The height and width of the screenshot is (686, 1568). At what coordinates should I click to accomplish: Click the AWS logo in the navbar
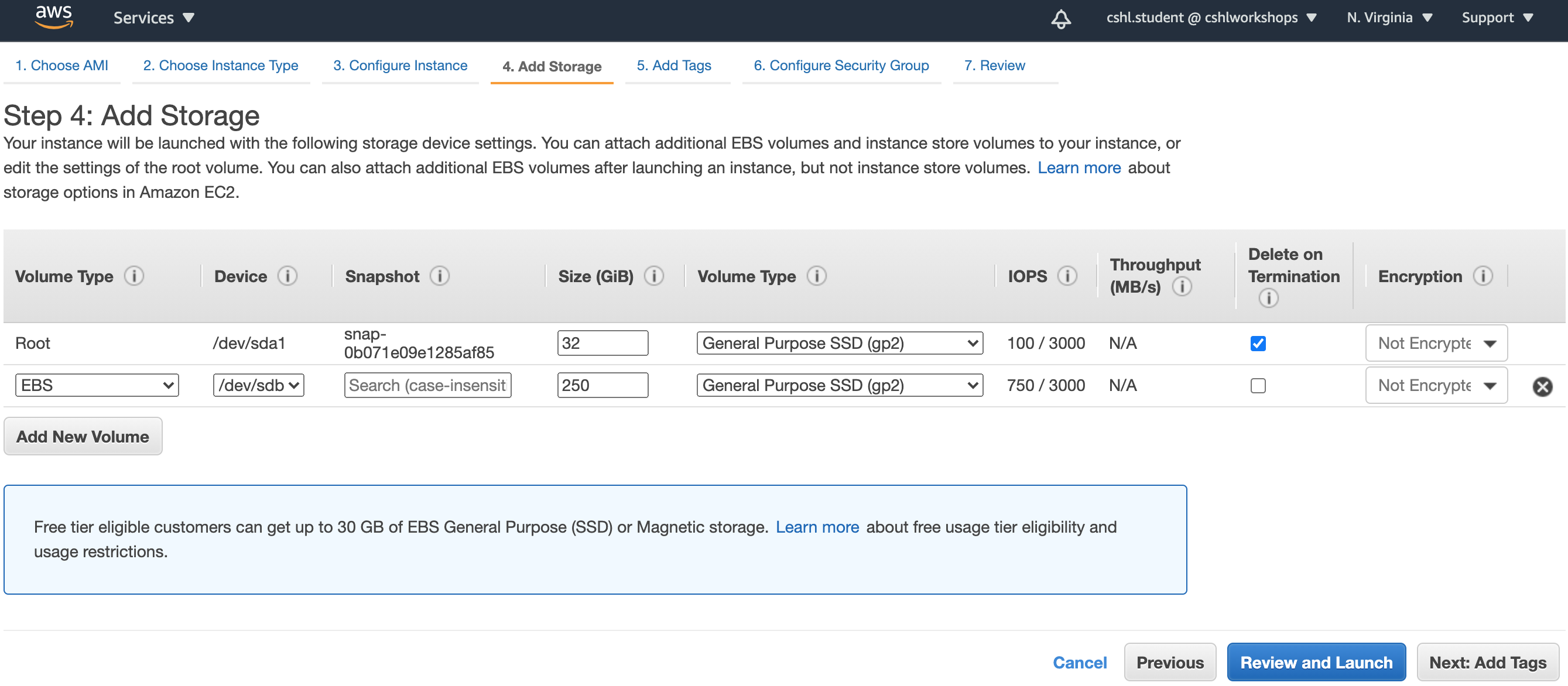click(53, 16)
